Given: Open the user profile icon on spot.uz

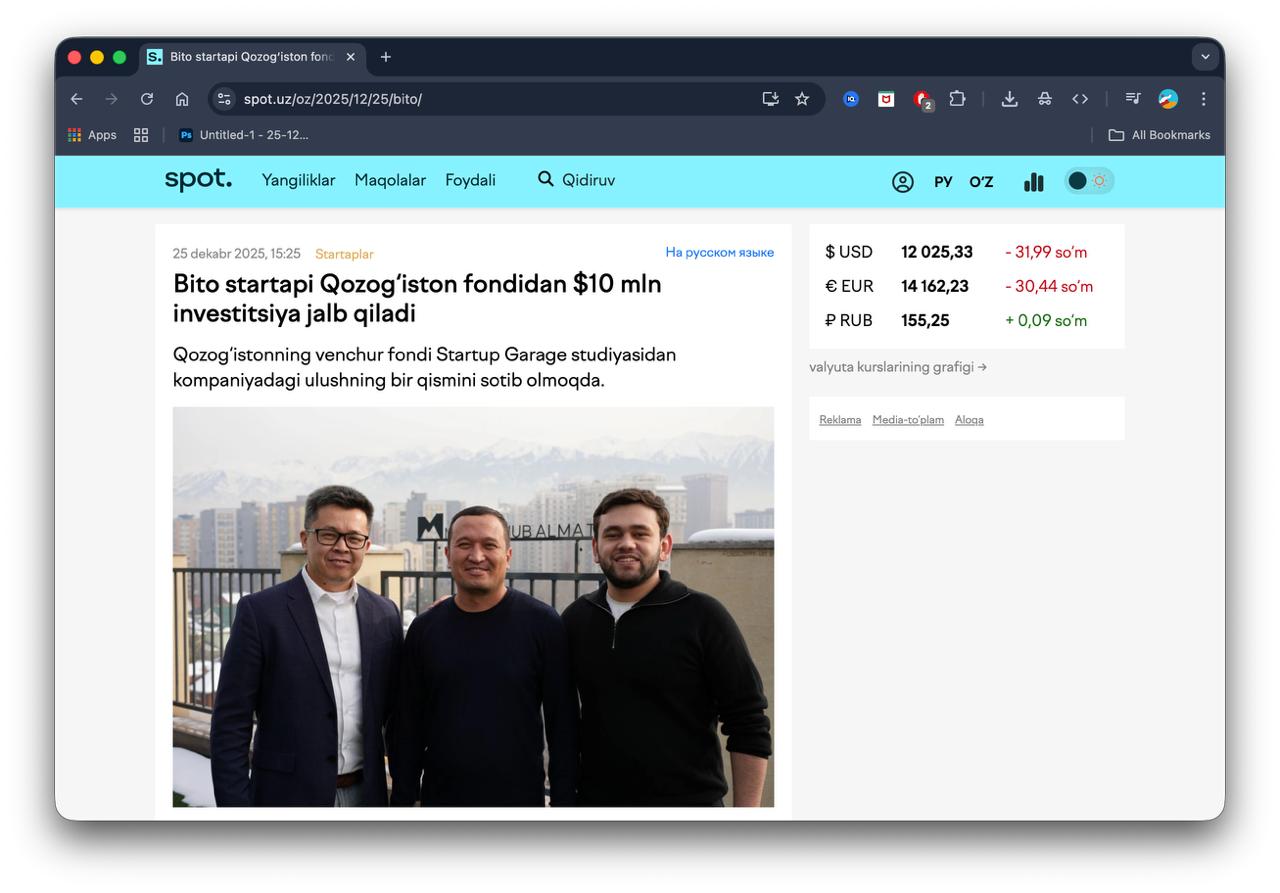Looking at the screenshot, I should pyautogui.click(x=902, y=181).
